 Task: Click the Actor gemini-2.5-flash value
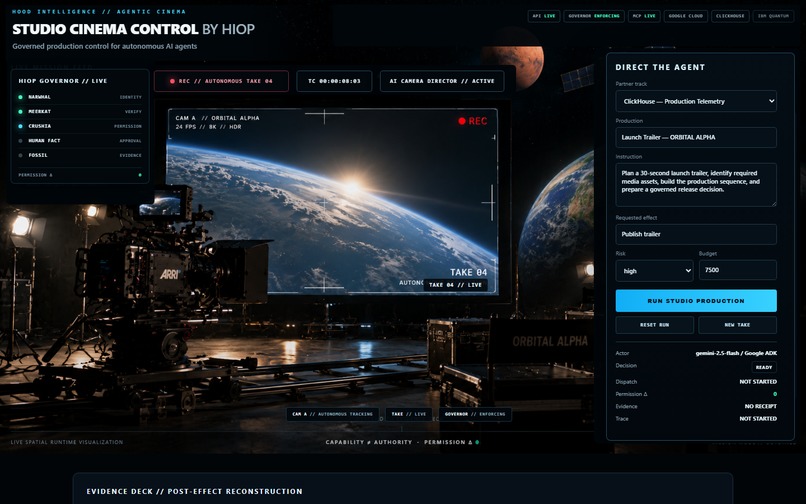(736, 353)
